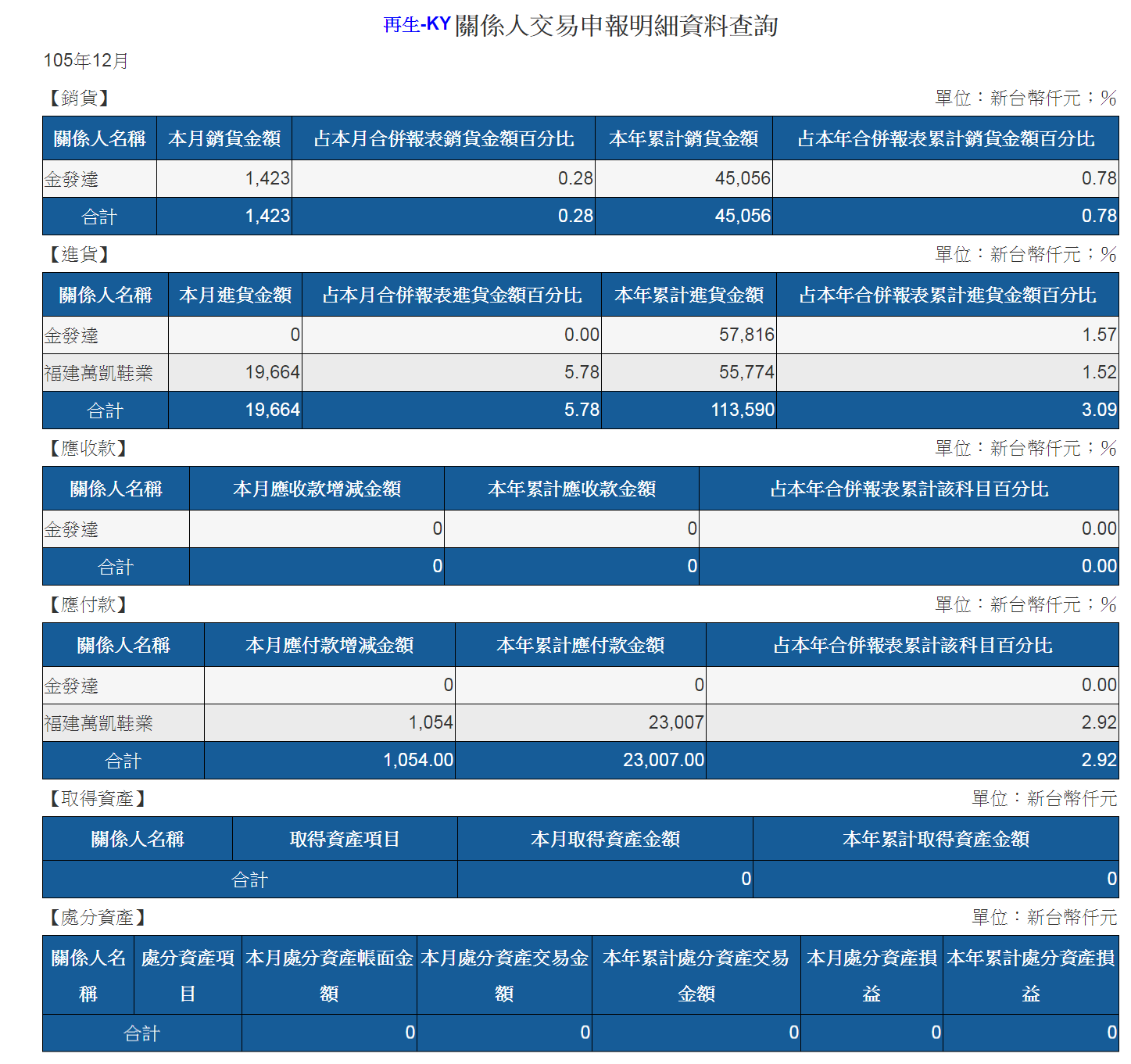This screenshot has height=1064, width=1131.
Task: Click the 【應付款】 section heading
Action: coord(88,604)
